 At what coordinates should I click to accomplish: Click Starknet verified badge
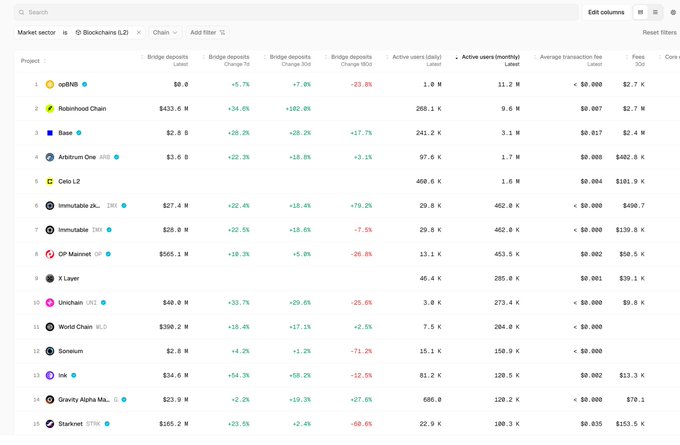pos(107,424)
